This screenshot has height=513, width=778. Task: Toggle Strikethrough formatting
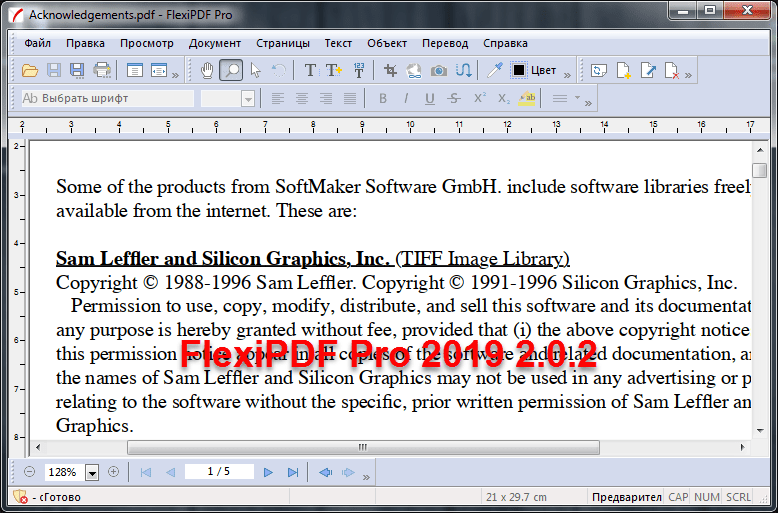(x=454, y=98)
